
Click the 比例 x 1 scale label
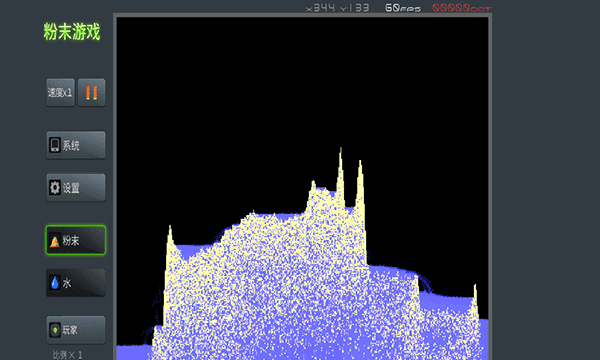pos(67,355)
